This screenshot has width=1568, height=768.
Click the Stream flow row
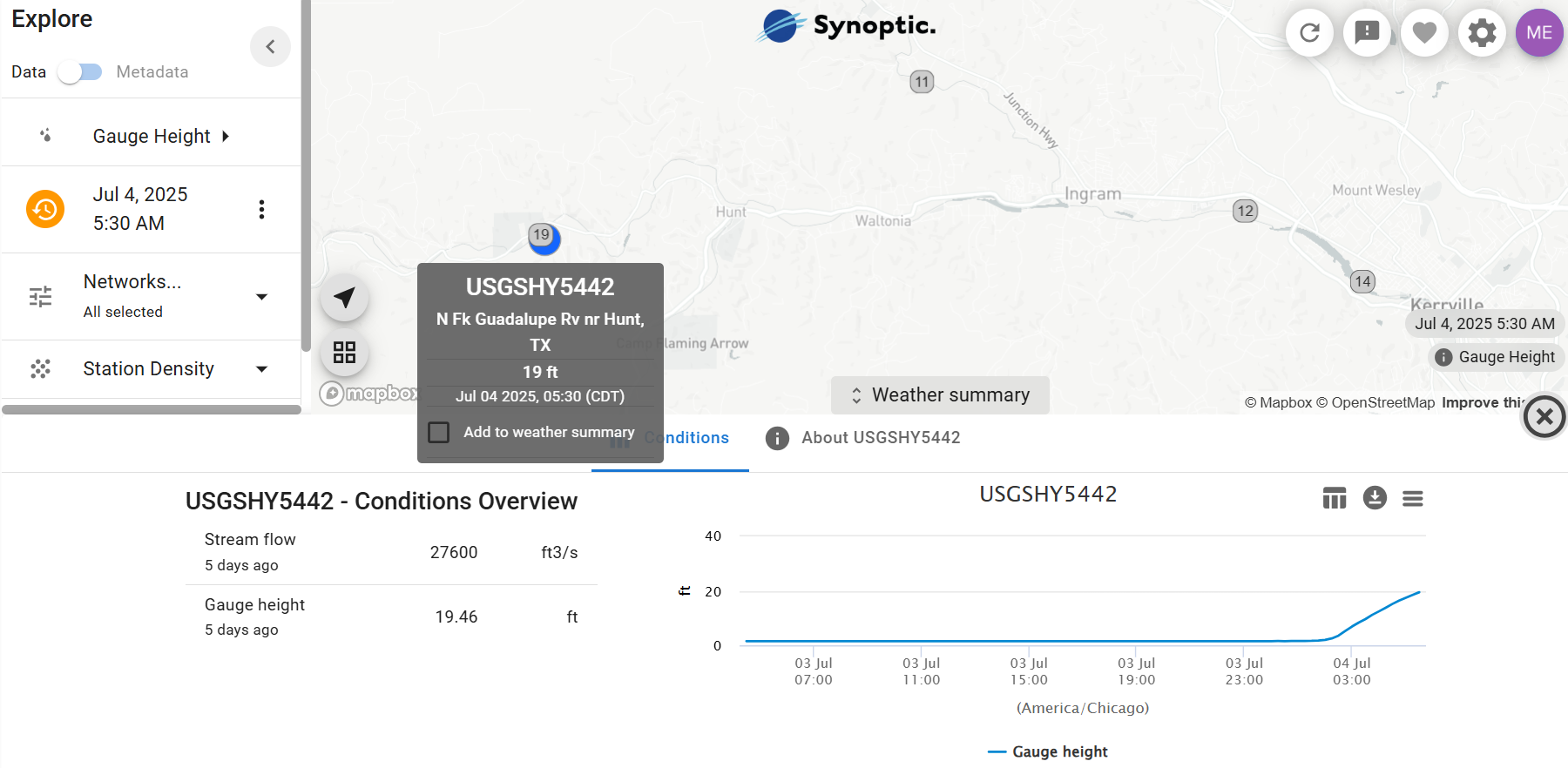[x=391, y=552]
